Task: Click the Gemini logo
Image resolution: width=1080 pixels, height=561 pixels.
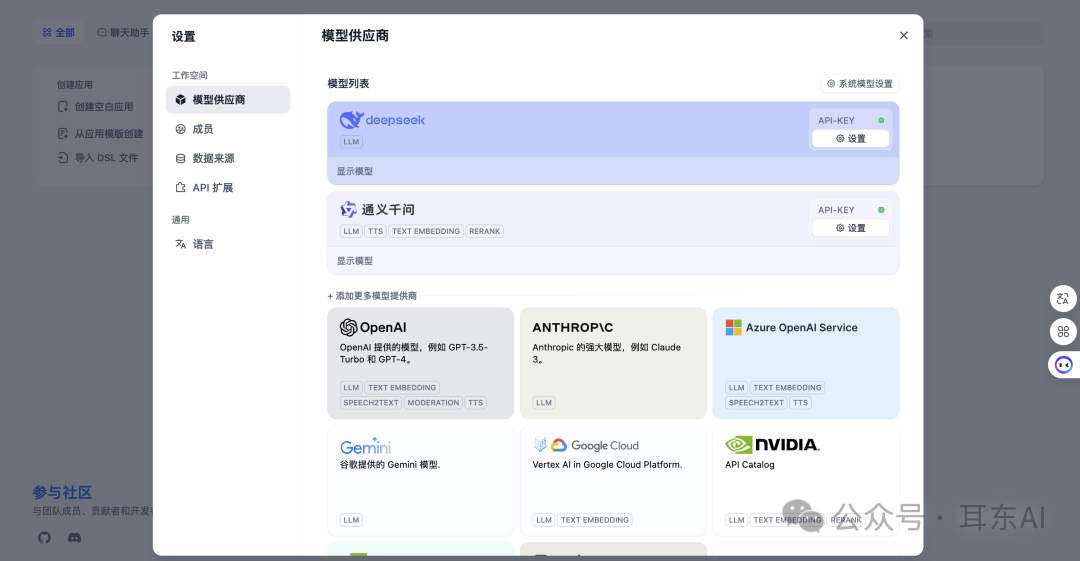Action: click(x=366, y=445)
